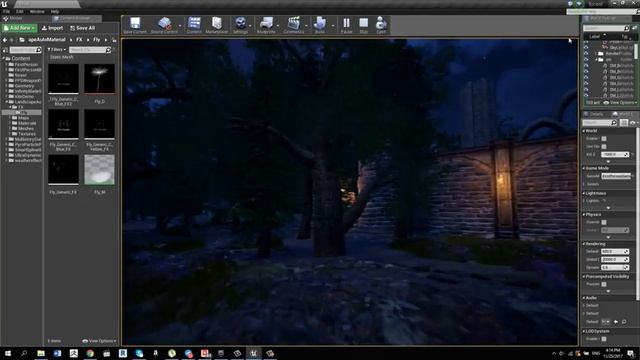Click the World Outliner search field
640x360 pixels.
pyautogui.click(x=606, y=28)
